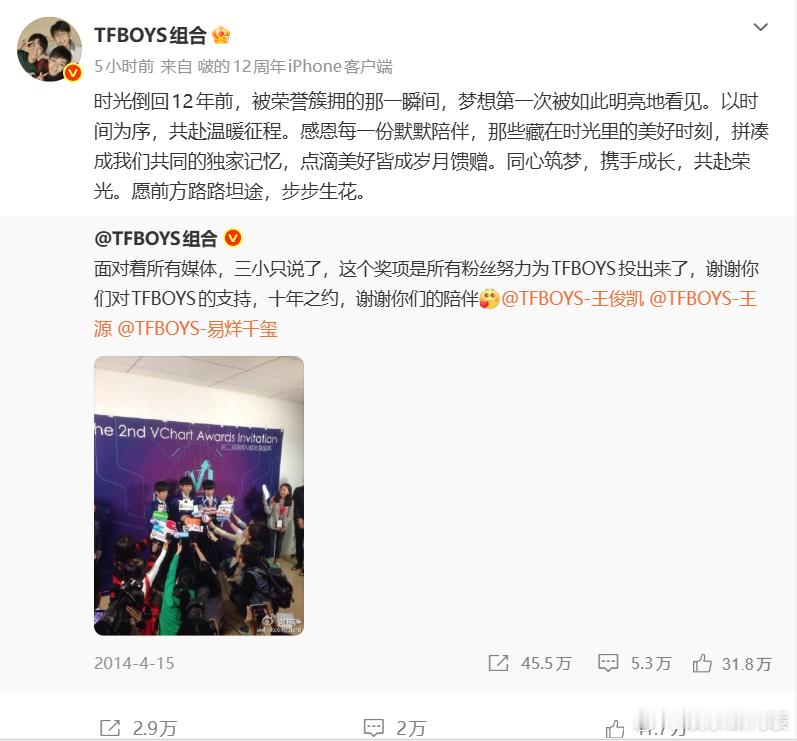Like this post via bottom thumbs-up
The height and width of the screenshot is (741, 797).
615,729
